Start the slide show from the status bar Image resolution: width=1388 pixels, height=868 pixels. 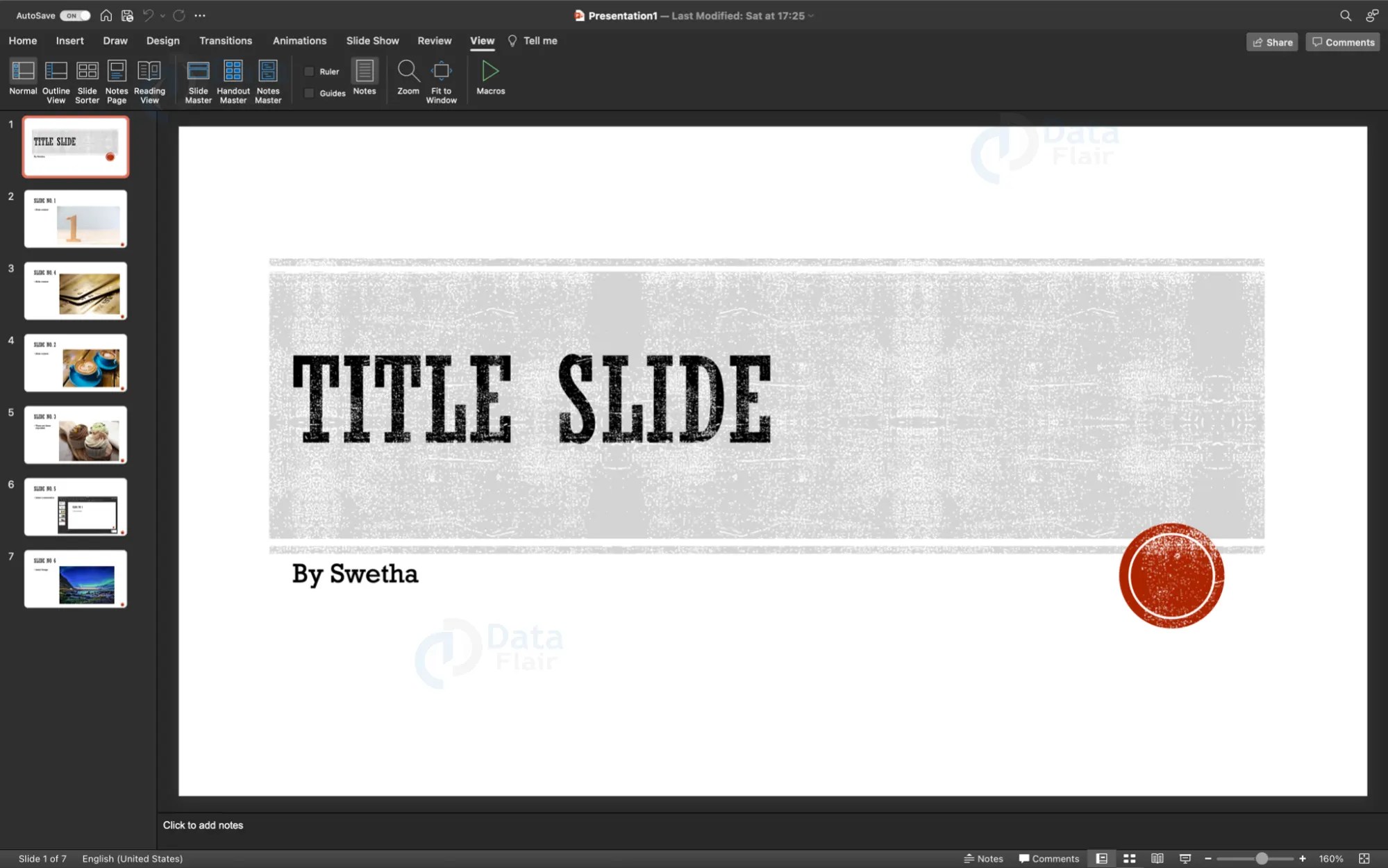pos(1186,858)
